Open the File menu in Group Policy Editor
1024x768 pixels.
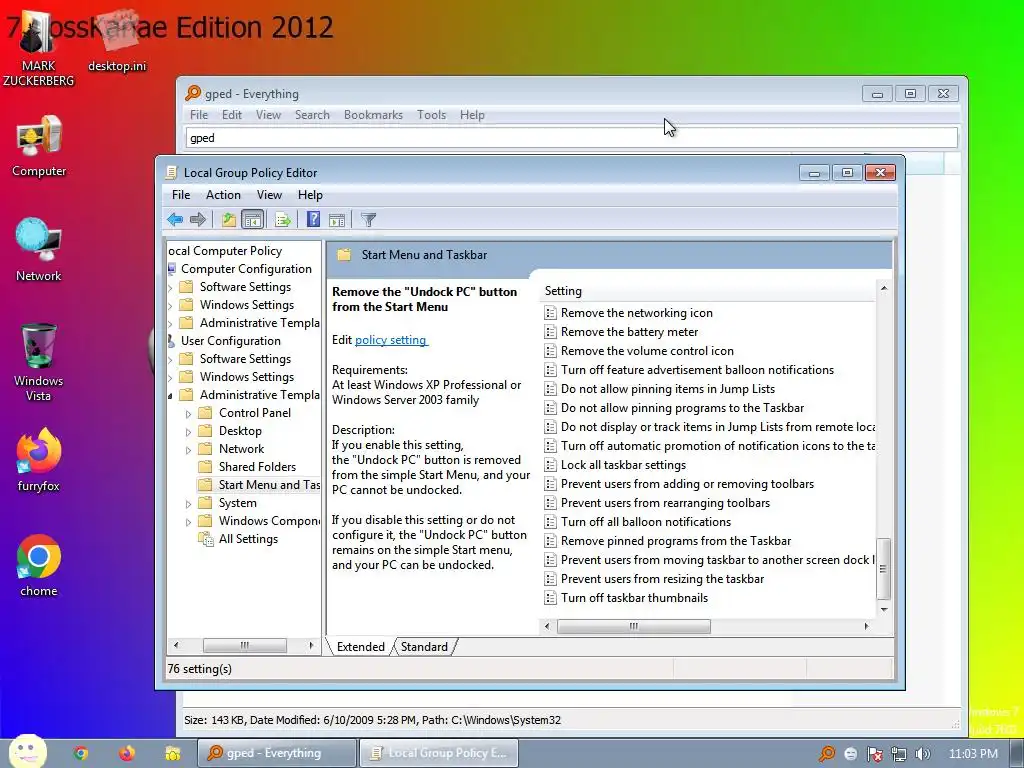point(181,195)
